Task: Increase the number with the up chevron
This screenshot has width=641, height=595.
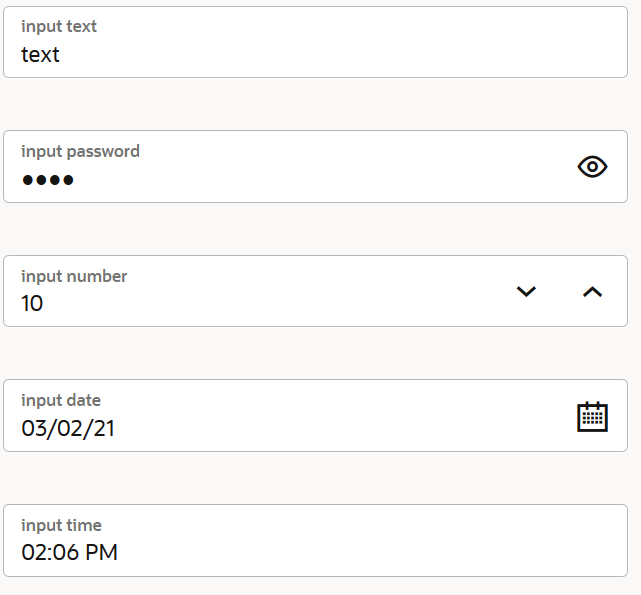Action: click(592, 291)
